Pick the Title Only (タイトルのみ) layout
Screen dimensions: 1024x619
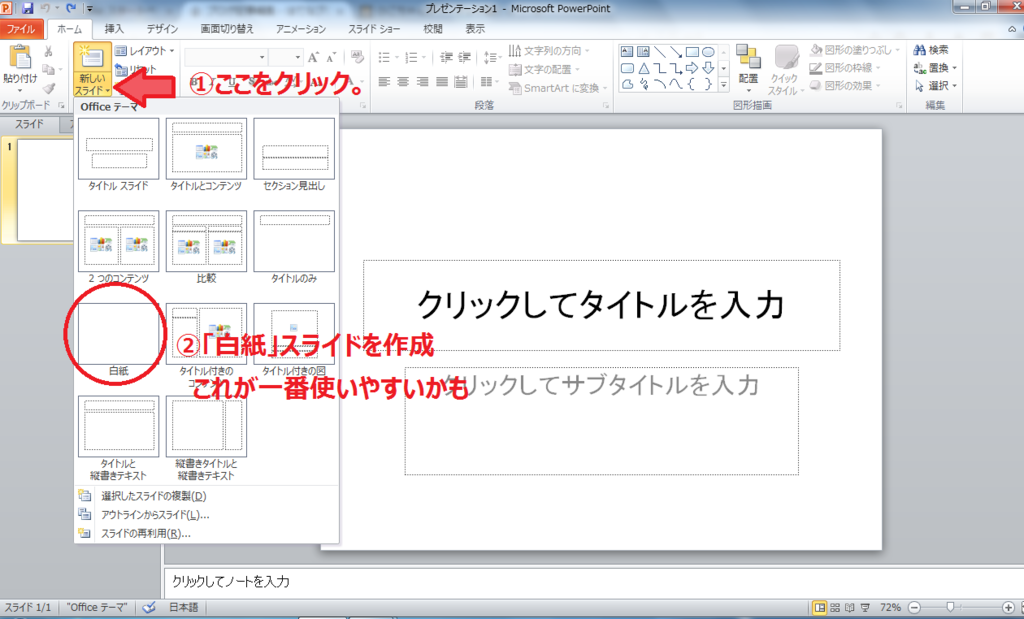(x=294, y=247)
